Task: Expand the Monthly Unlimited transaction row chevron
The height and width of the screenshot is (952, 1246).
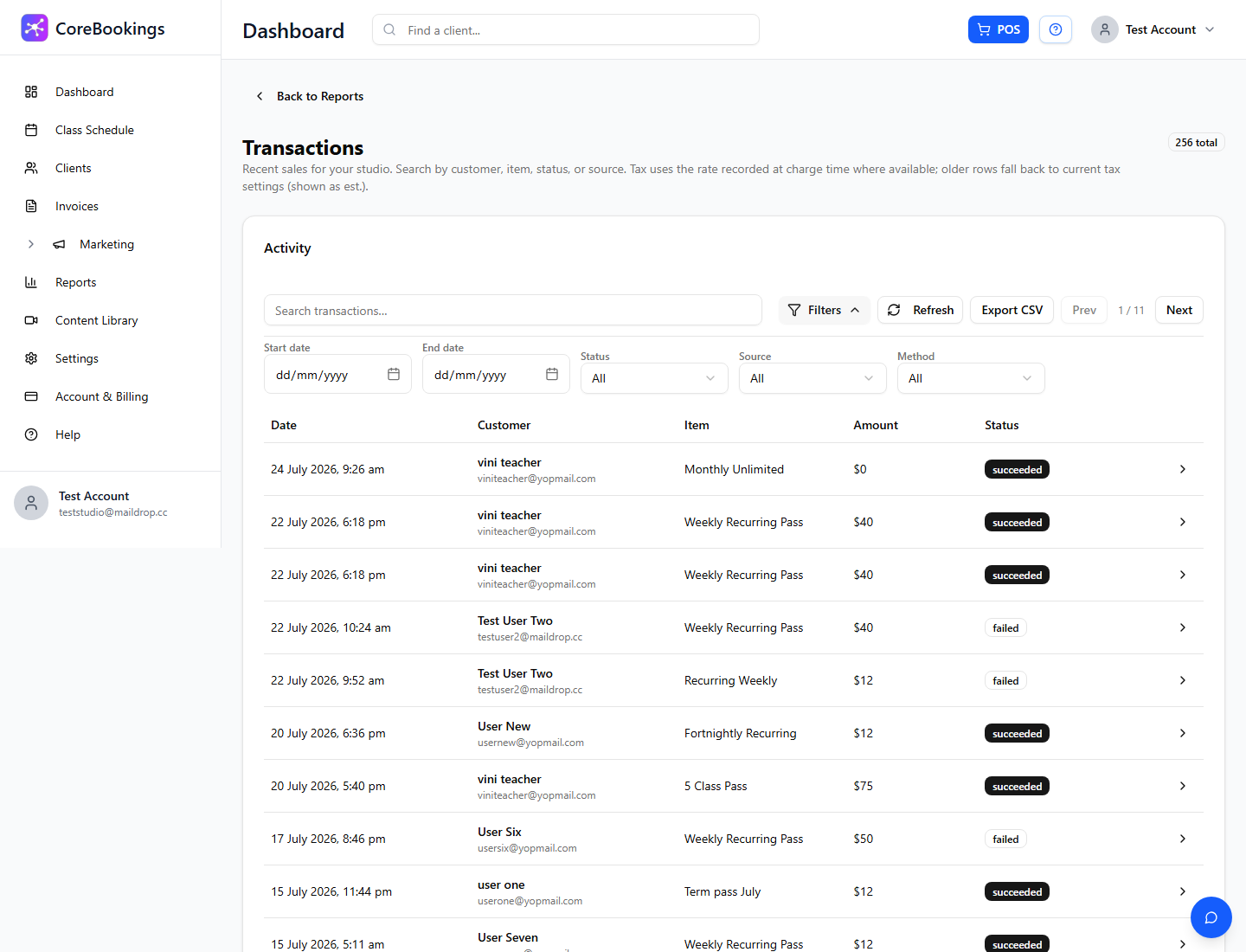Action: [1183, 469]
